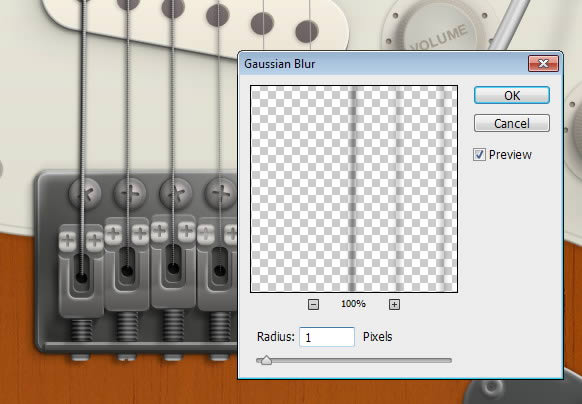Click inside the checkered blur preview area
Screen dimensions: 582x404
(354, 189)
